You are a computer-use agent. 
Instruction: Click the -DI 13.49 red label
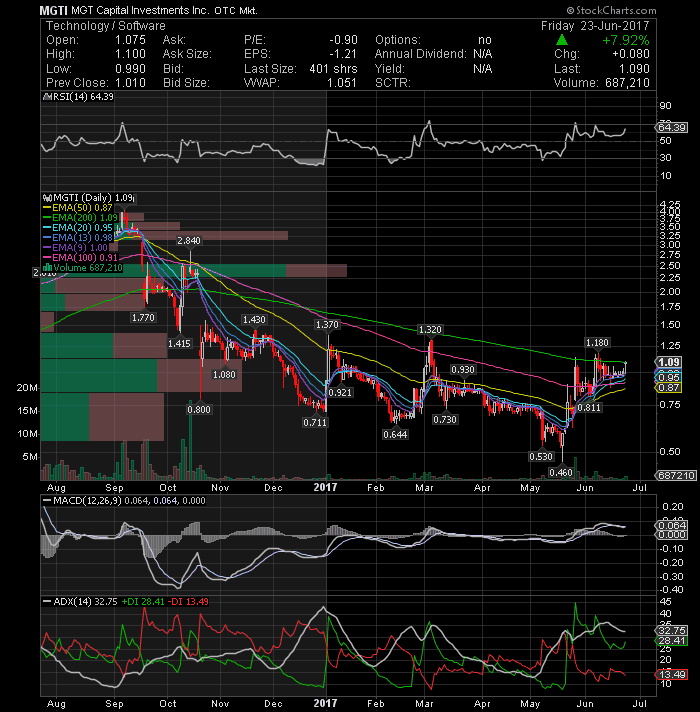click(x=188, y=602)
